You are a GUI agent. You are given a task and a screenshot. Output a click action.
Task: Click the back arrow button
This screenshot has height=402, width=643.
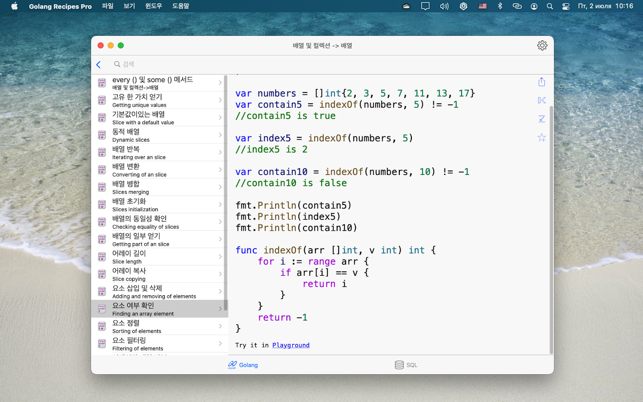point(99,64)
